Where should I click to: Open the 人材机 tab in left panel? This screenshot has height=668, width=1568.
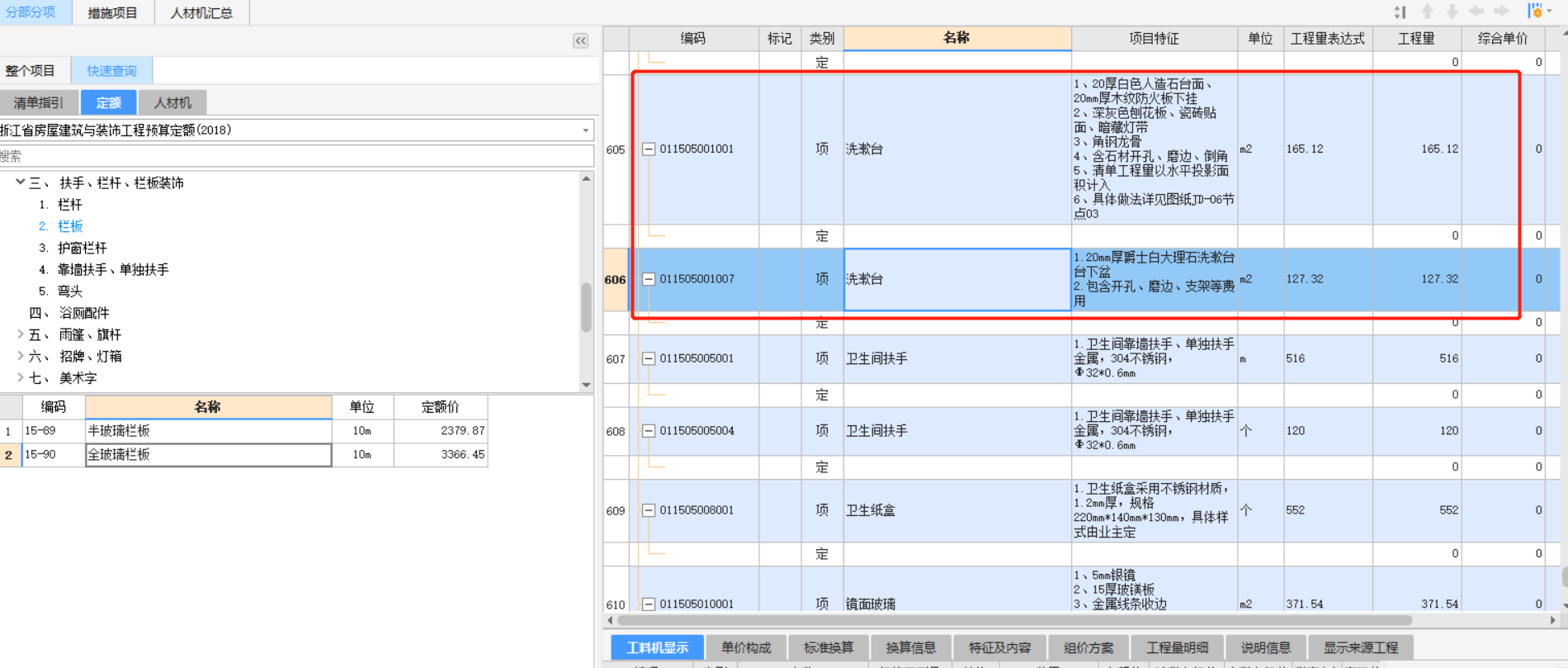pos(172,102)
